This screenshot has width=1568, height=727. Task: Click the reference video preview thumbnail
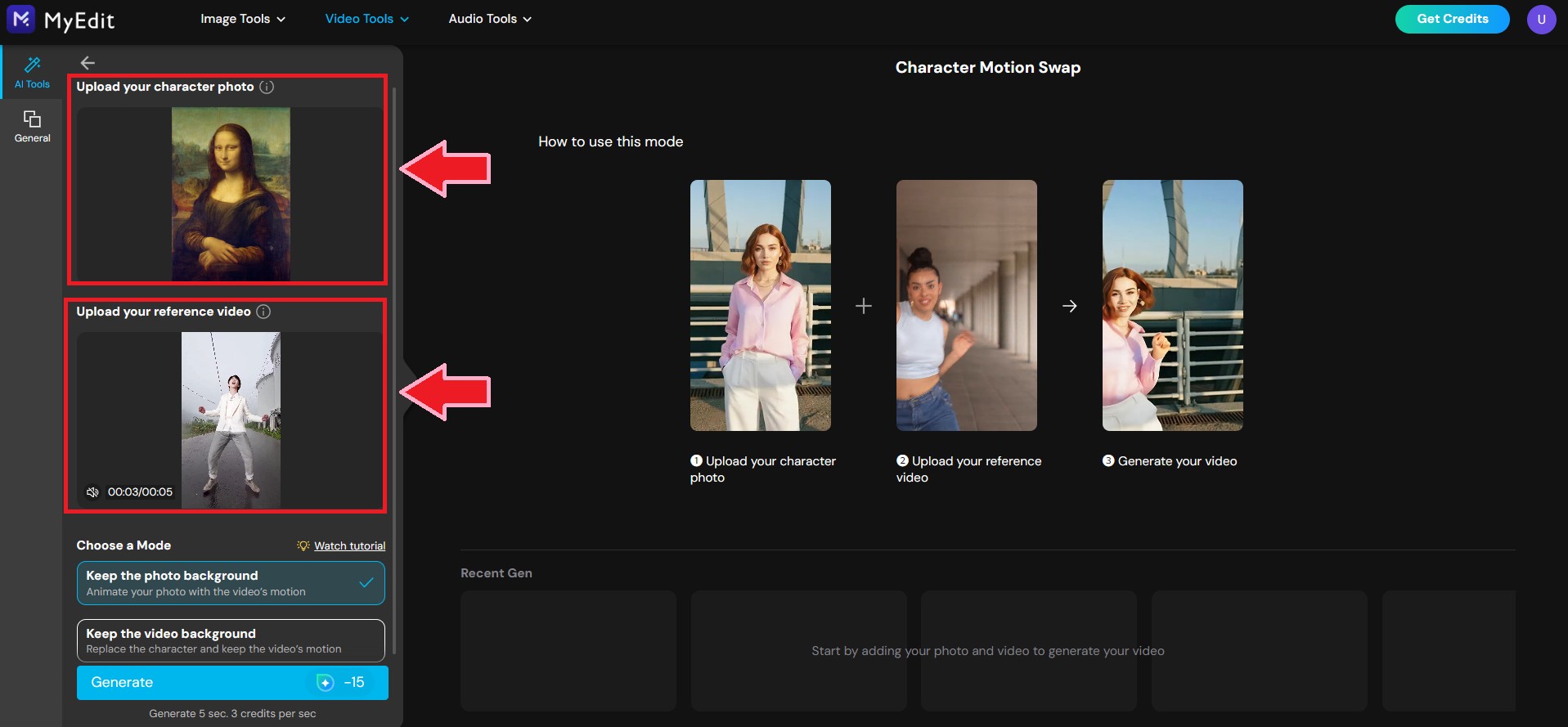click(231, 420)
